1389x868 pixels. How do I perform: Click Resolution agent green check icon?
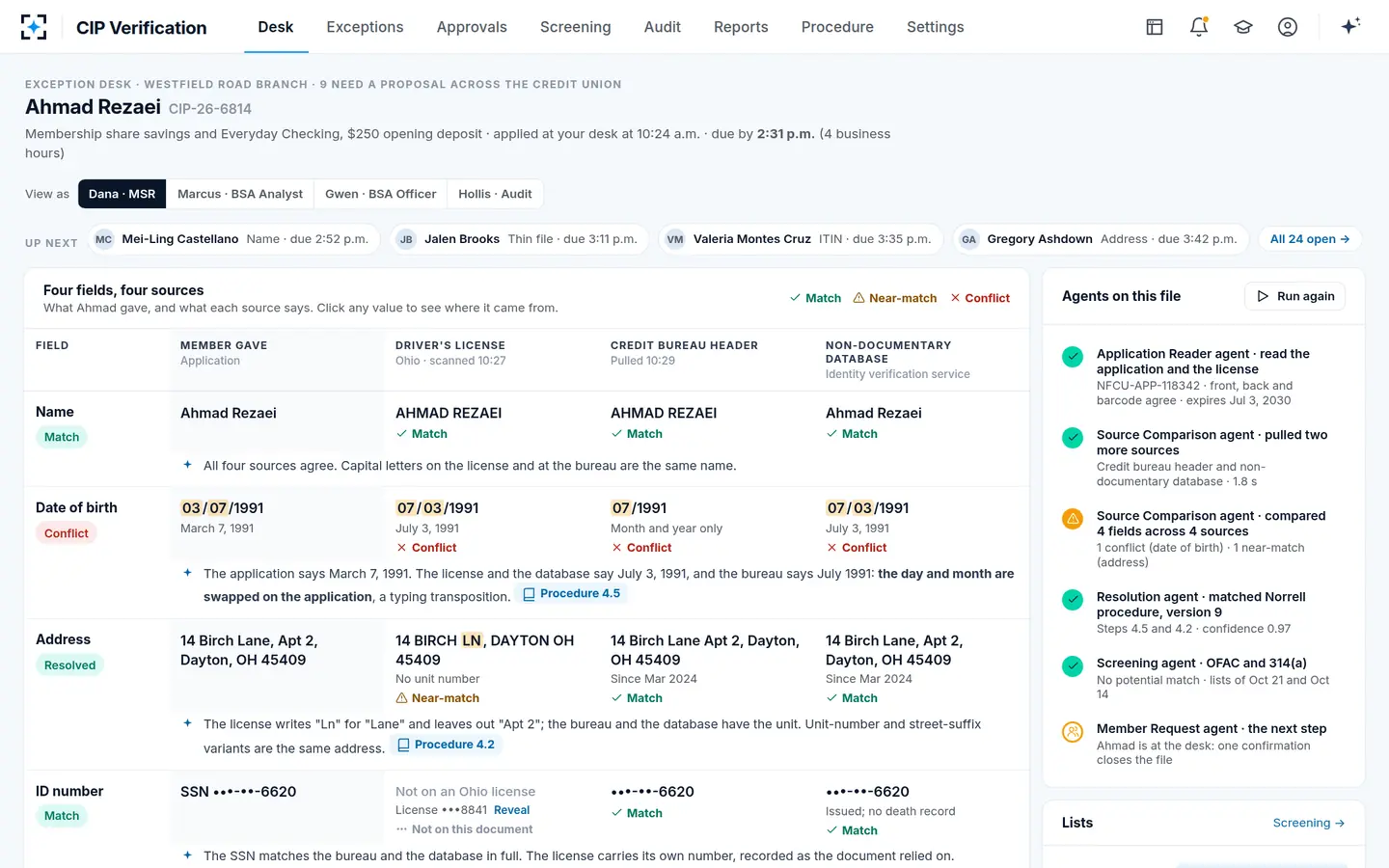(1073, 599)
